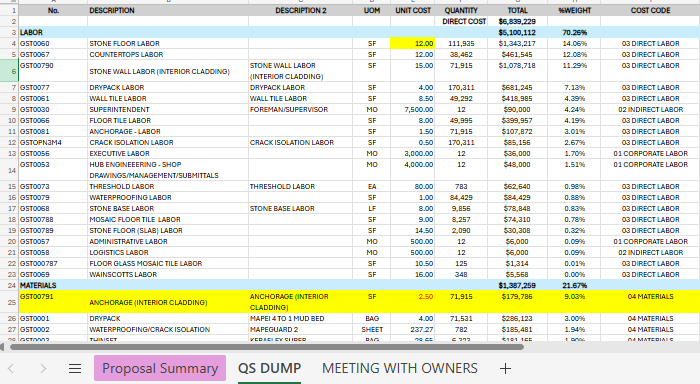Click the LABOR section header cell

[x=53, y=32]
